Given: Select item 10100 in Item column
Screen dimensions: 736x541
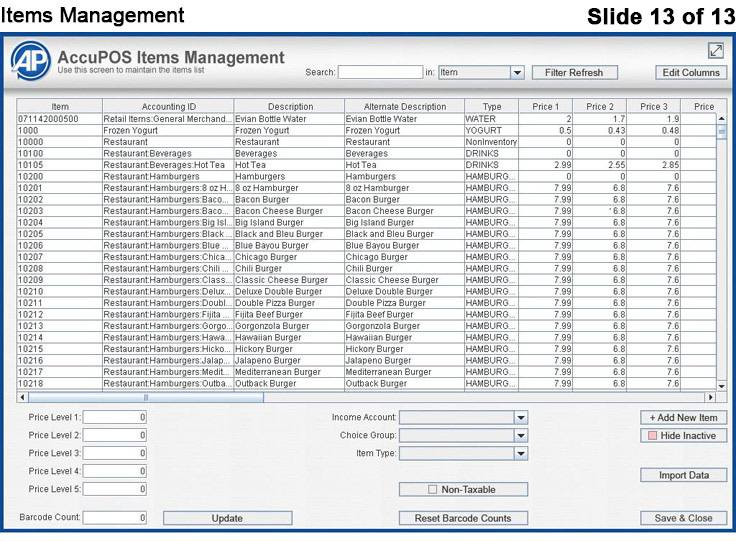Looking at the screenshot, I should click(60, 153).
